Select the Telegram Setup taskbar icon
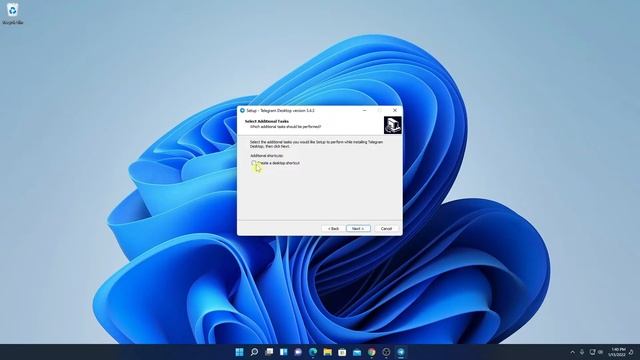Screen dimensions: 640x360 [401, 352]
